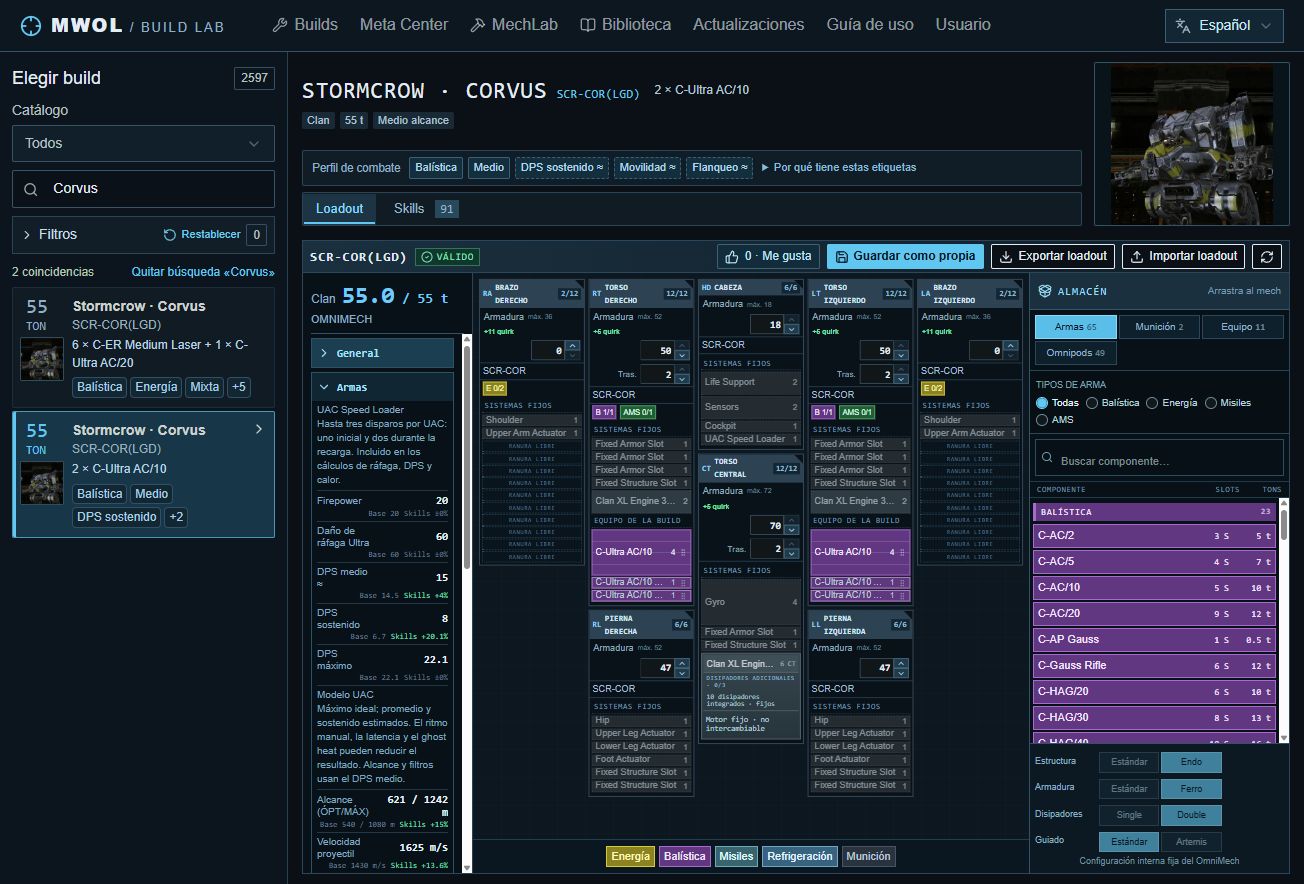Screen dimensions: 1304x884
Task: Toggle Estructura to Estándar
Action: click(x=1129, y=762)
